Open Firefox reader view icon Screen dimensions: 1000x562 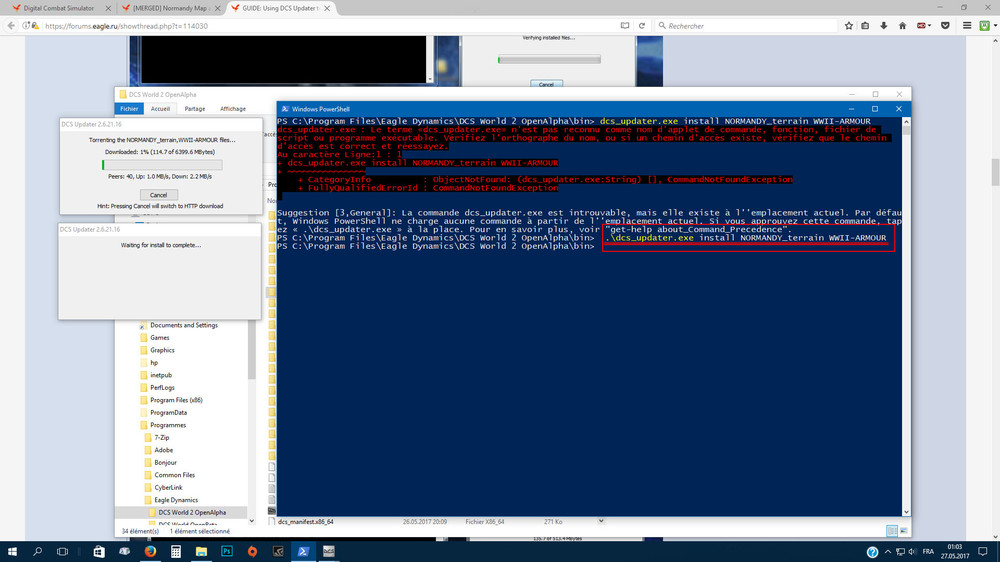click(x=624, y=26)
